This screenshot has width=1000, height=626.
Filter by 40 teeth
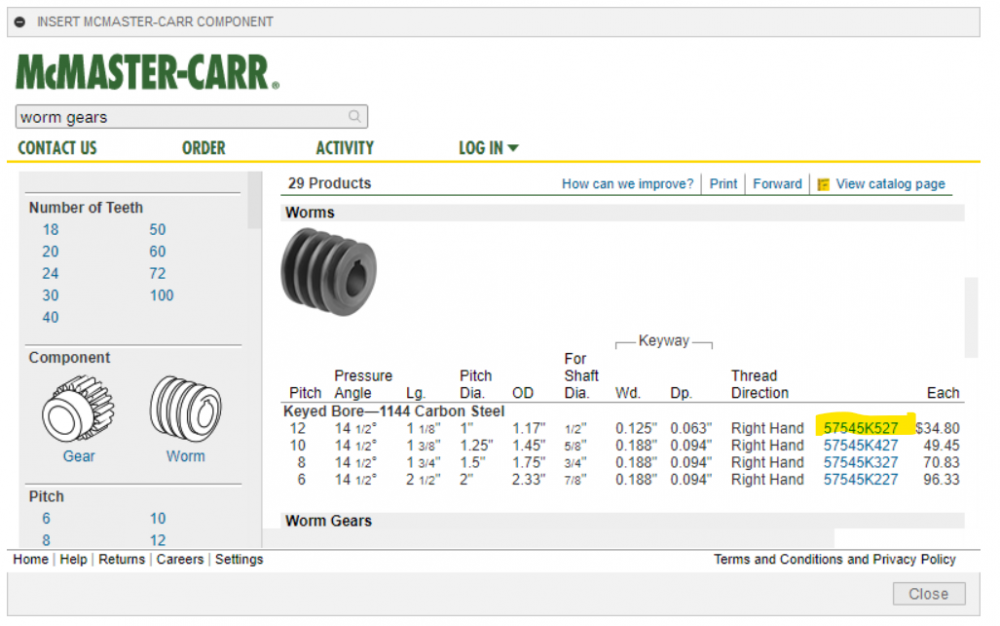point(50,317)
